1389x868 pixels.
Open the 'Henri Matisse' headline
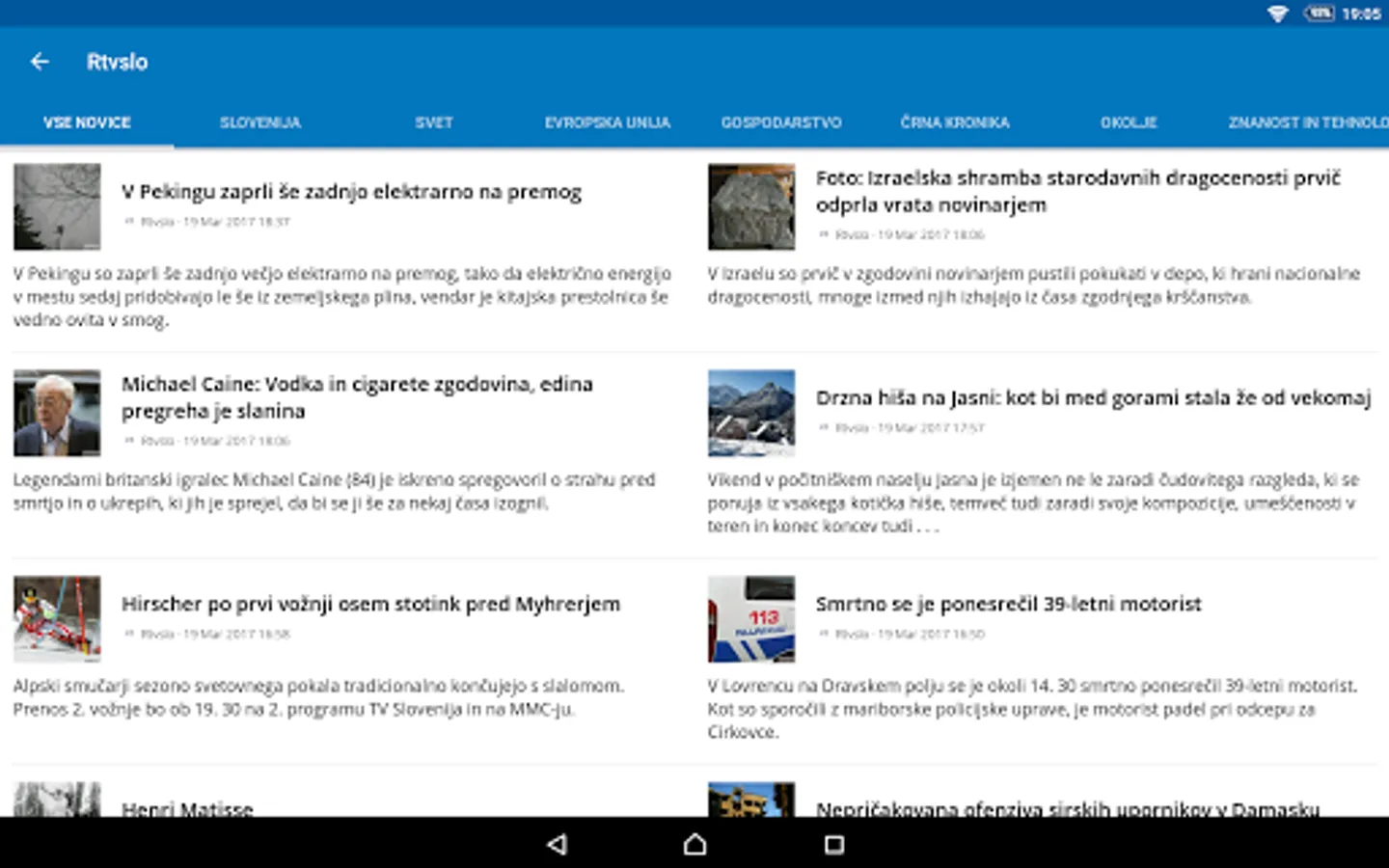tap(187, 808)
